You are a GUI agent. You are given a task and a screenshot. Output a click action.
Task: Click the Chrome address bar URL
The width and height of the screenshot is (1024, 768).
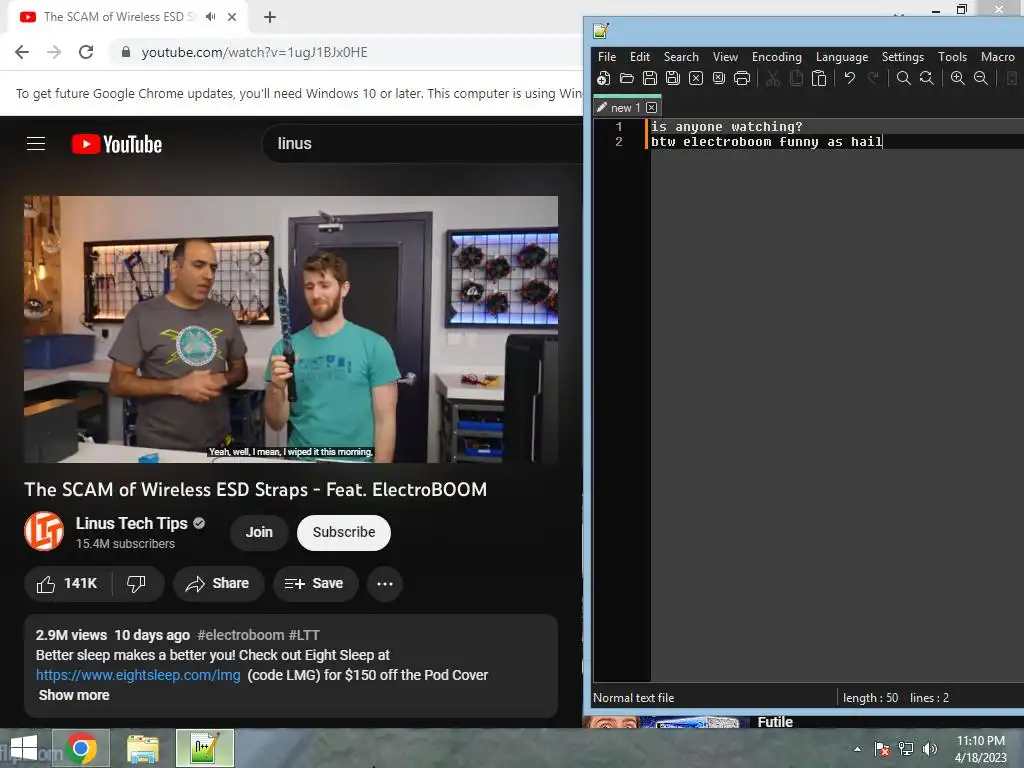point(254,52)
